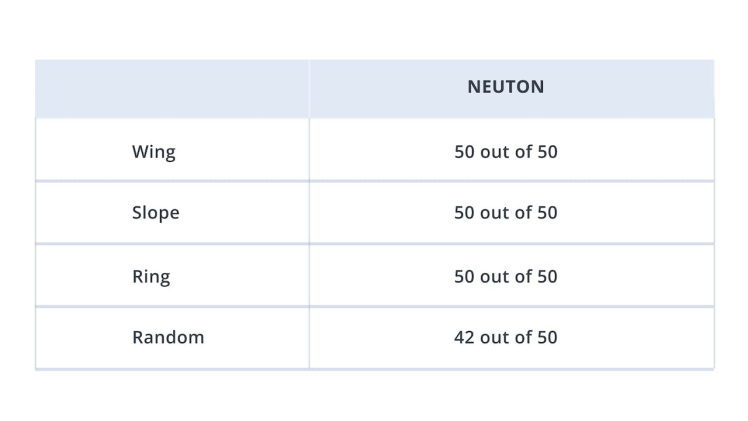Click the vertical column divider in header row
This screenshot has width=748, height=421.
tap(309, 88)
